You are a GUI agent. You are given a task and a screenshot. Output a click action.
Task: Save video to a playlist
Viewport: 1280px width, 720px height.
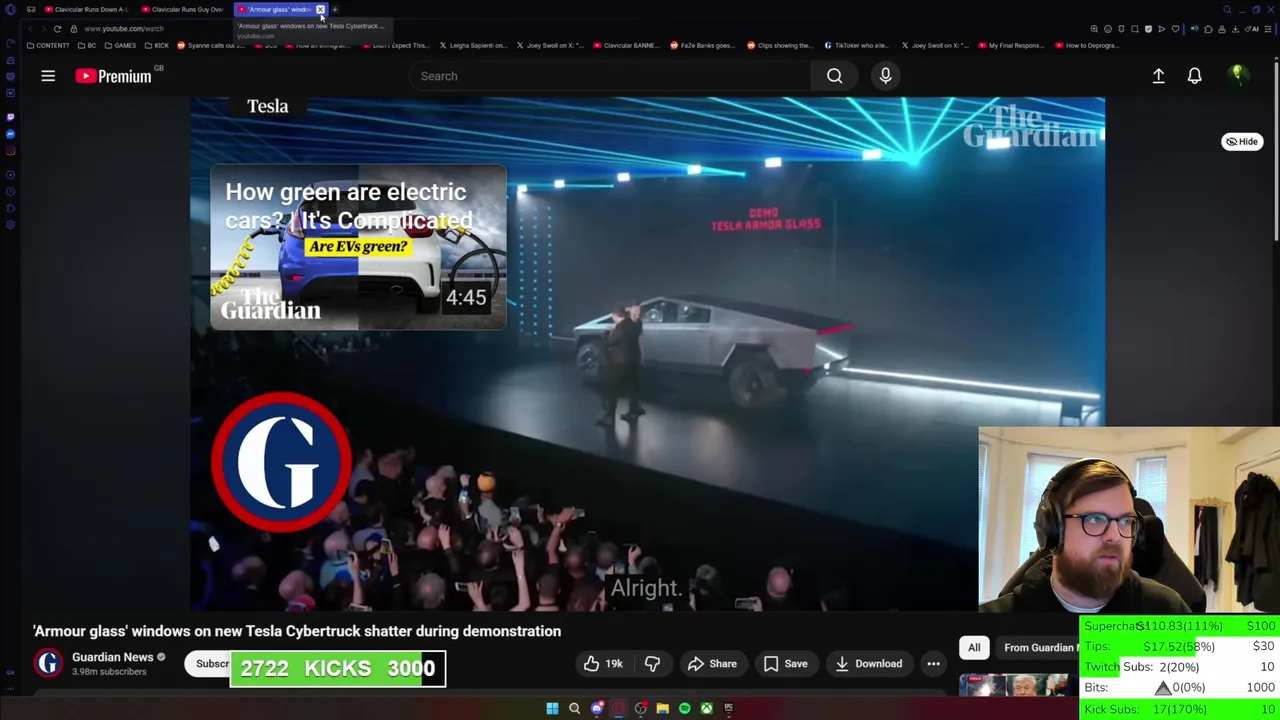[x=785, y=664]
